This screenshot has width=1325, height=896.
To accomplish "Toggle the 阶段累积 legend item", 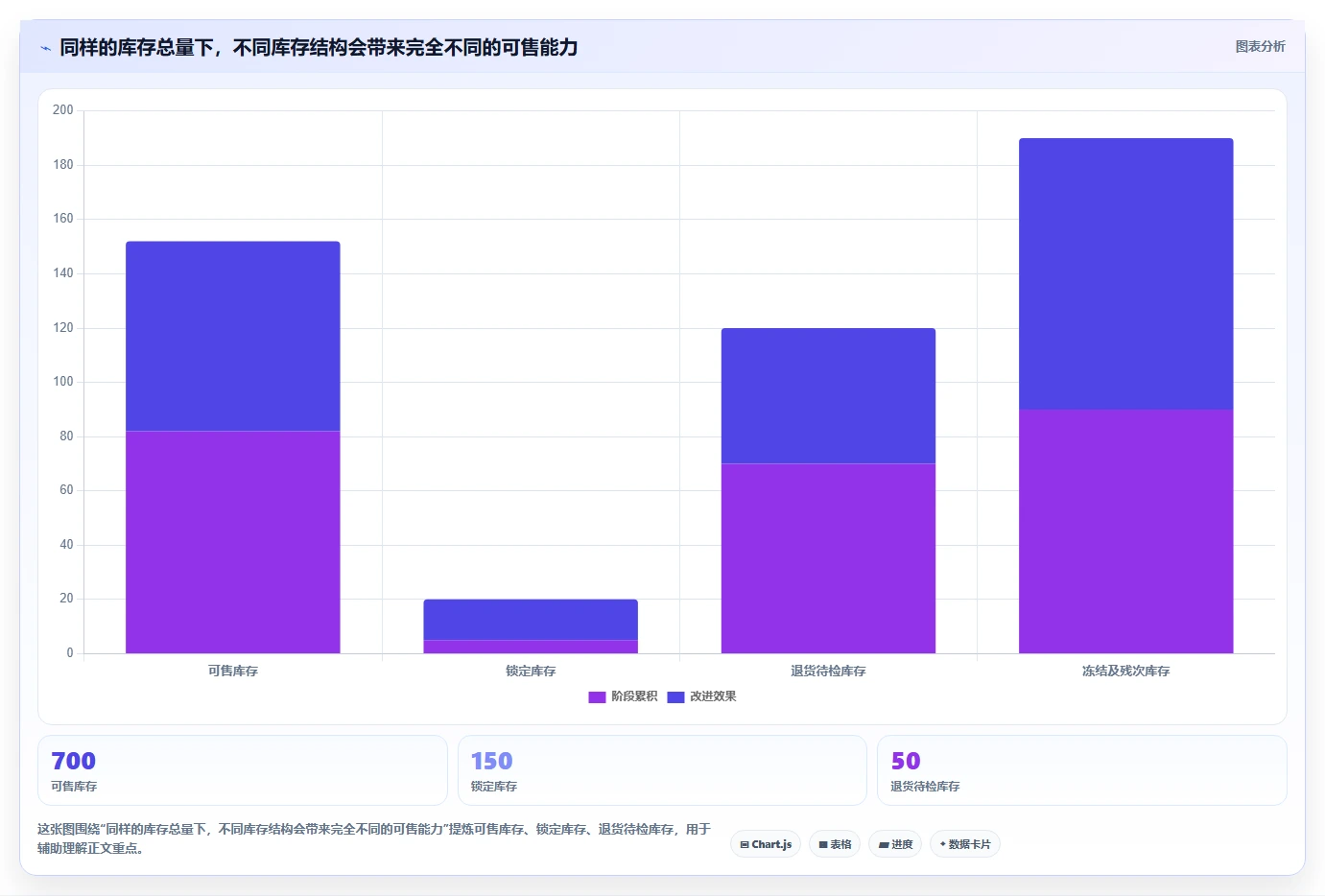I will (623, 696).
